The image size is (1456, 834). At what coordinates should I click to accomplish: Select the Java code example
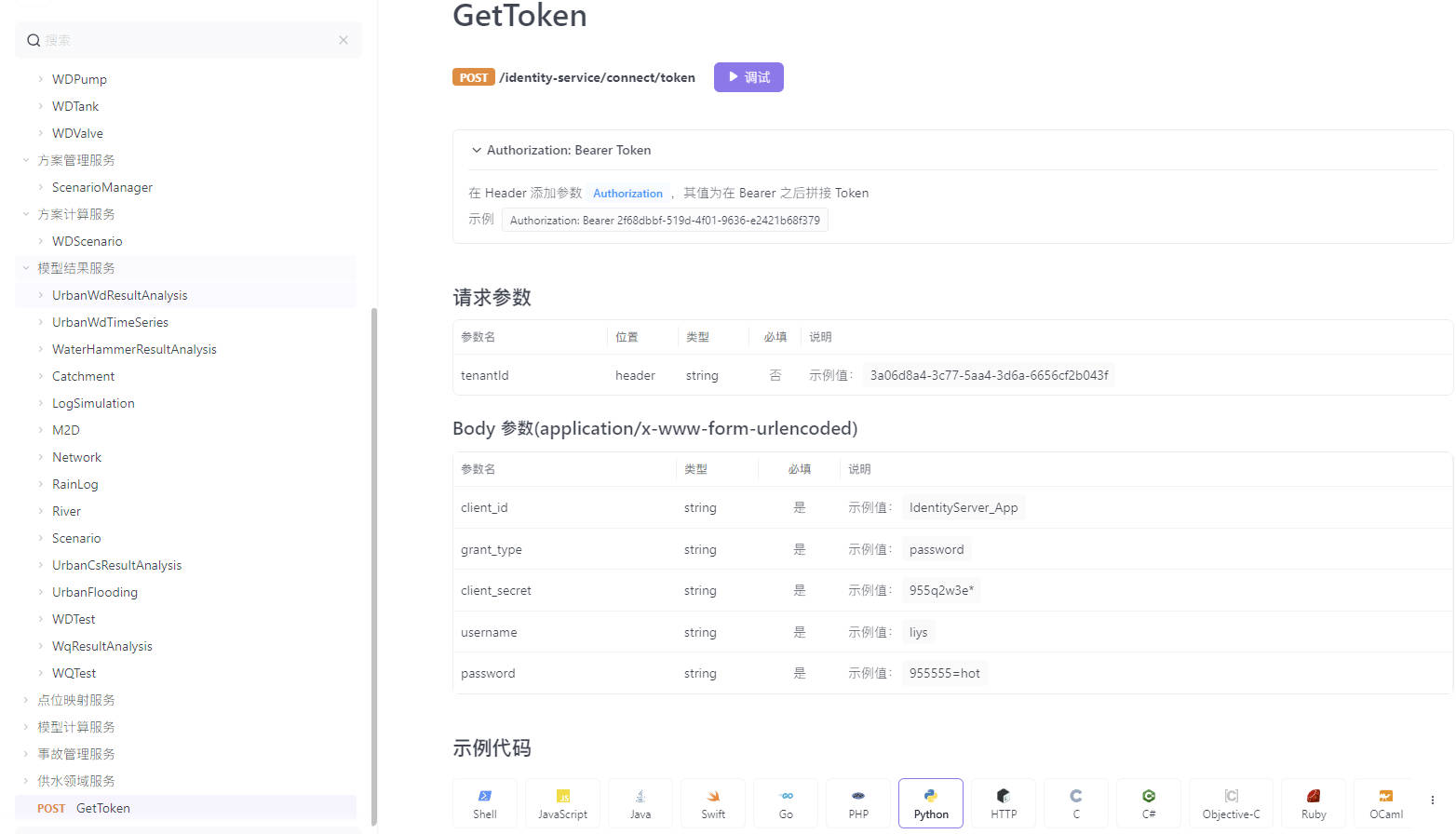pos(640,803)
